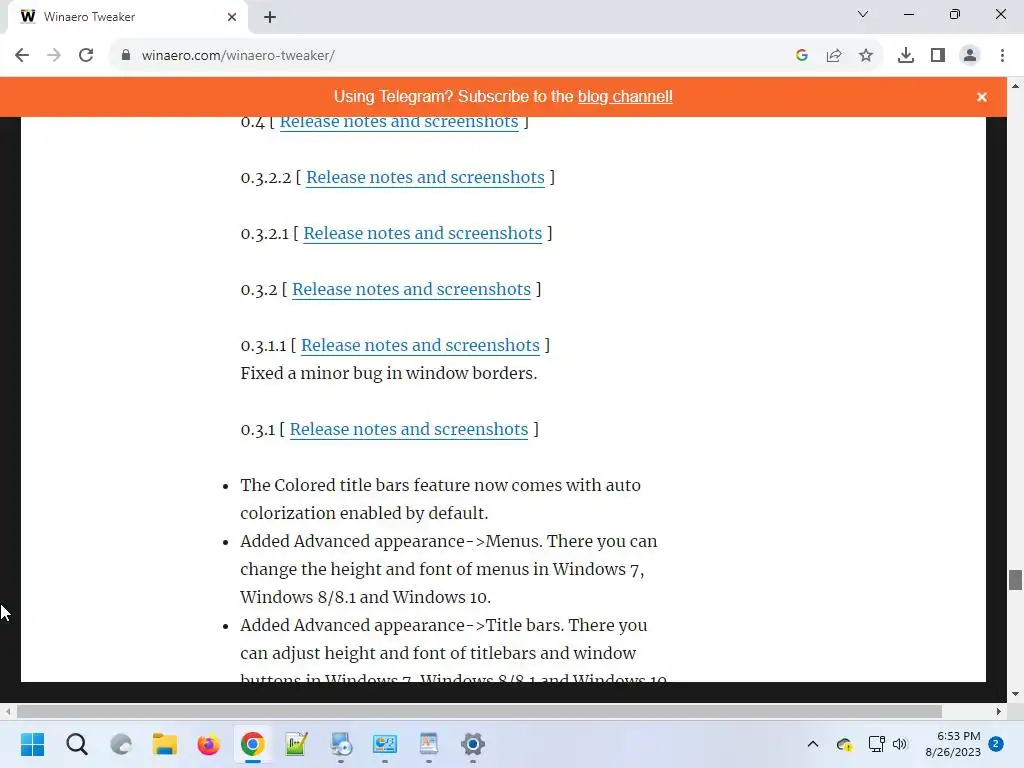View site info via the lock icon
This screenshot has width=1024, height=768.
tap(125, 56)
